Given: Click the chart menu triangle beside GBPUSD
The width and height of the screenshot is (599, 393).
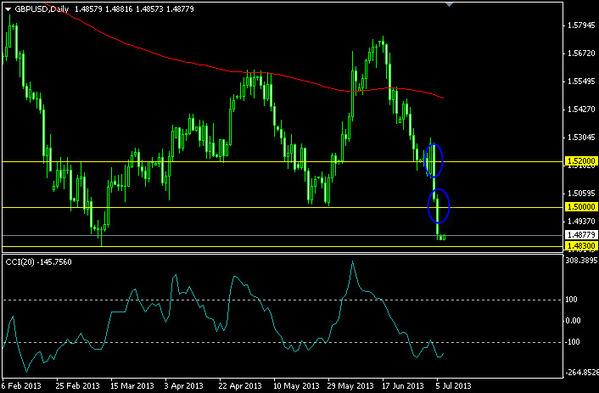Looking at the screenshot, I should (x=8, y=9).
